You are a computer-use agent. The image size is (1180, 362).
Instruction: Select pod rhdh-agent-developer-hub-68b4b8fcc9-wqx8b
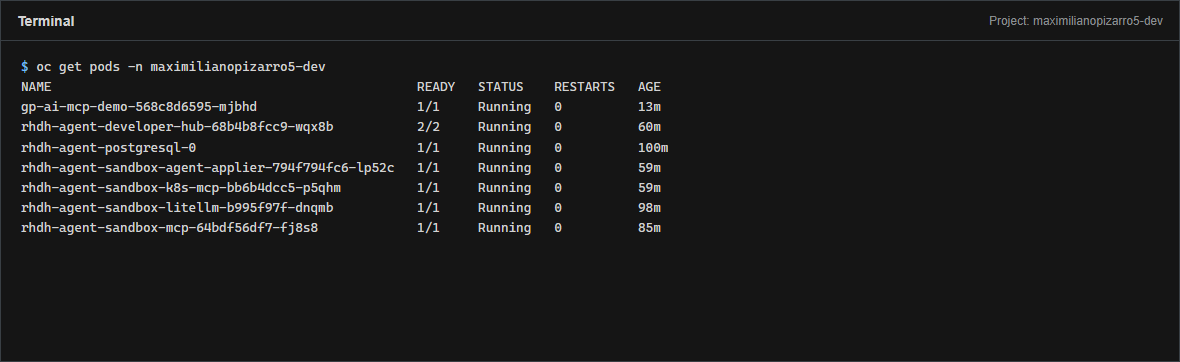tap(177, 127)
